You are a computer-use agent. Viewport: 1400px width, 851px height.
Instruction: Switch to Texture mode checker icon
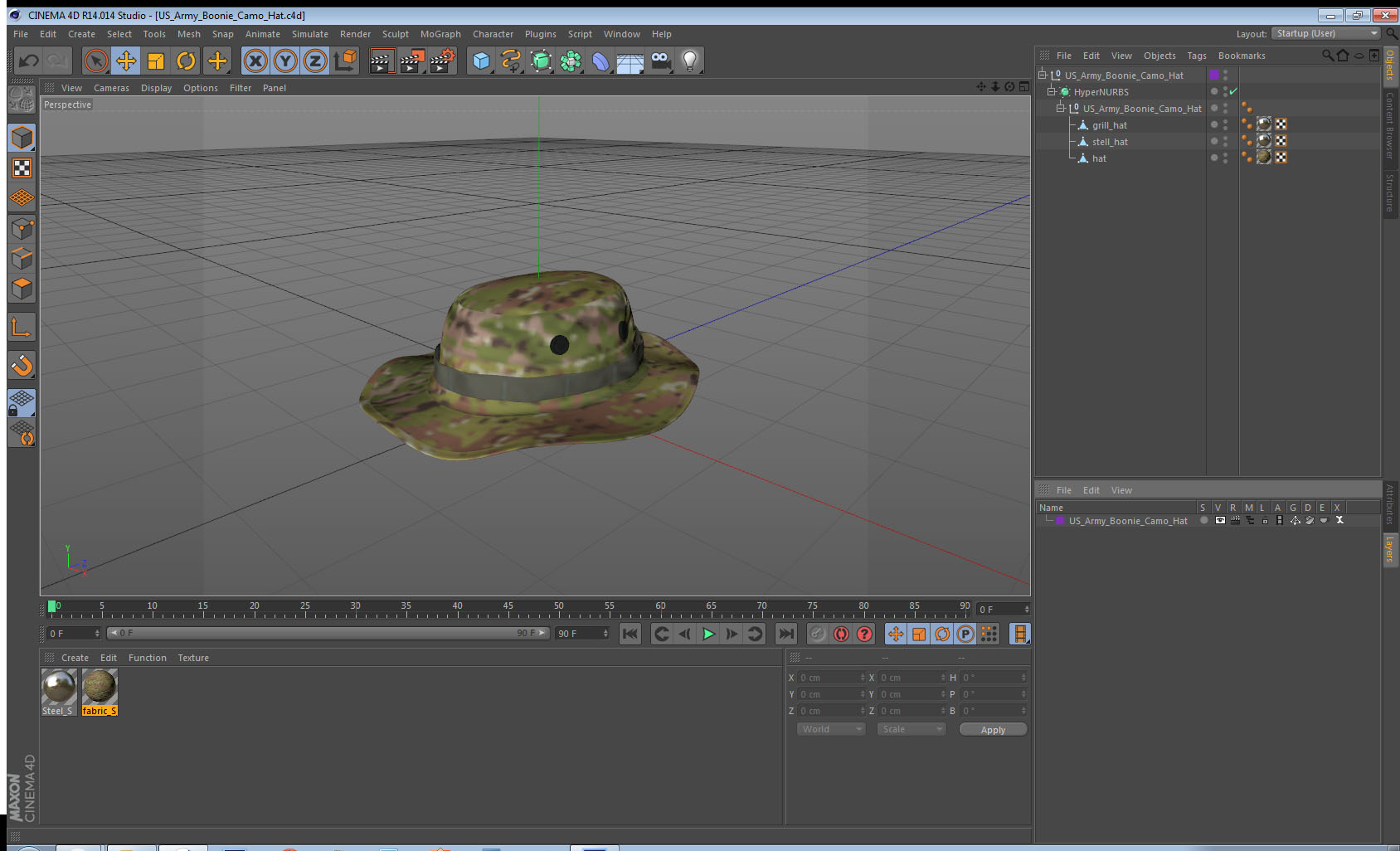pyautogui.click(x=22, y=168)
